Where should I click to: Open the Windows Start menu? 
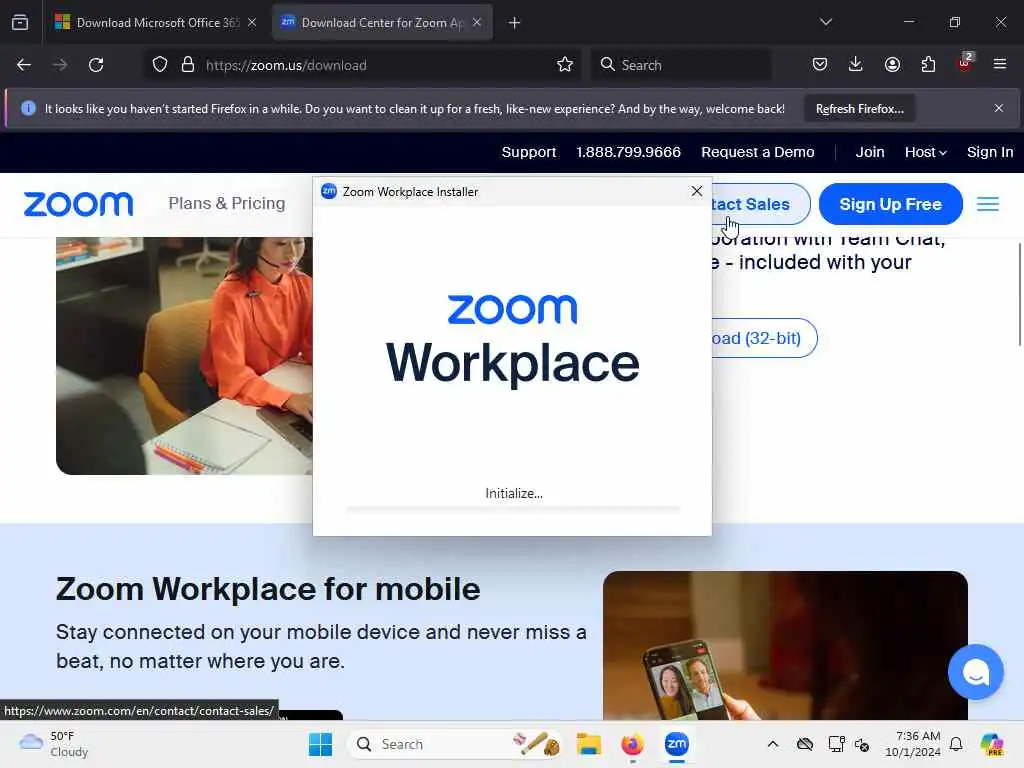click(x=320, y=744)
